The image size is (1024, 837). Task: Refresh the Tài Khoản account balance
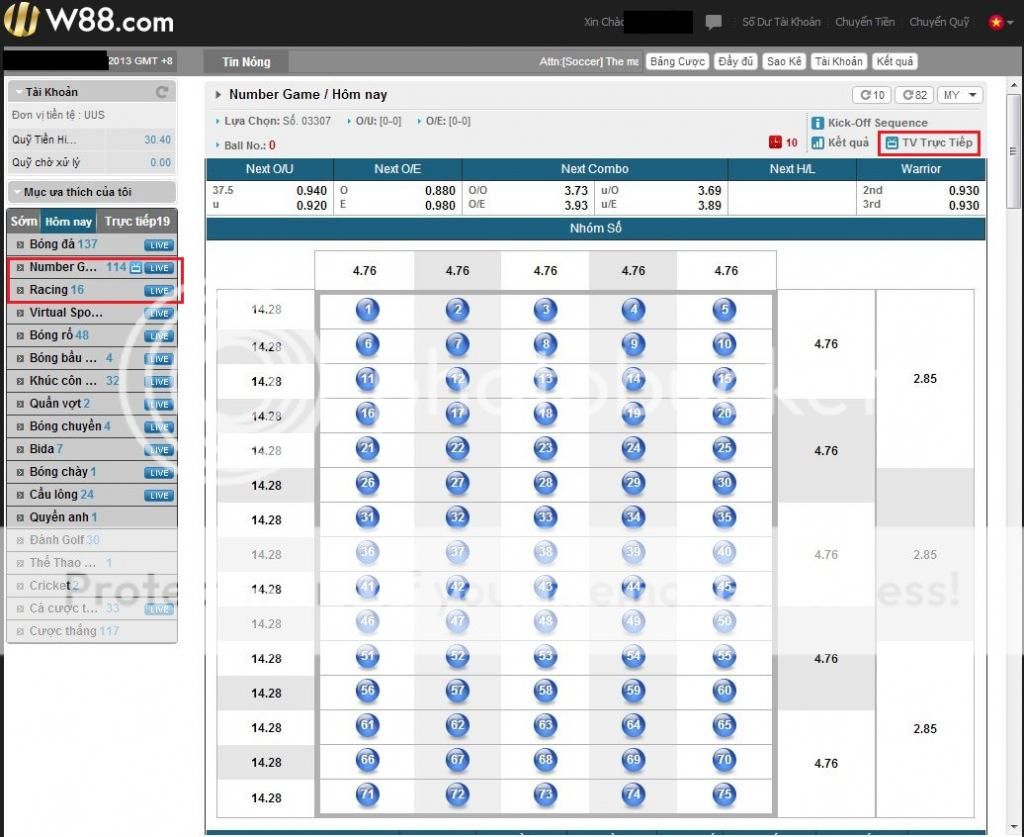[162, 92]
